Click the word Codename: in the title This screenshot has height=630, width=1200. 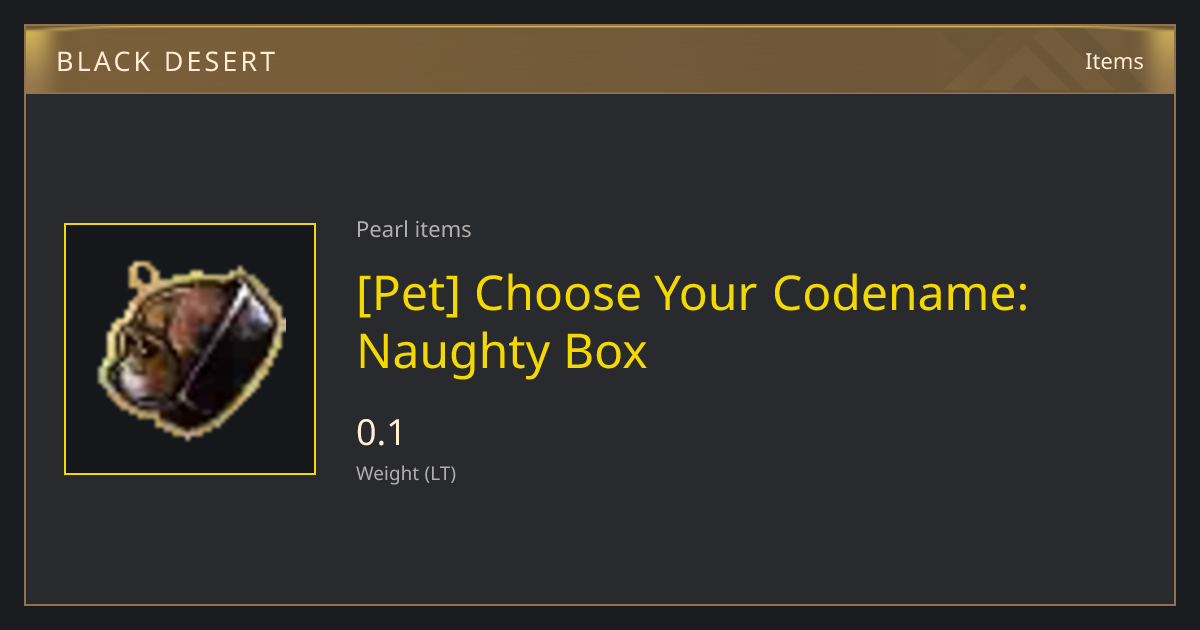coord(901,293)
